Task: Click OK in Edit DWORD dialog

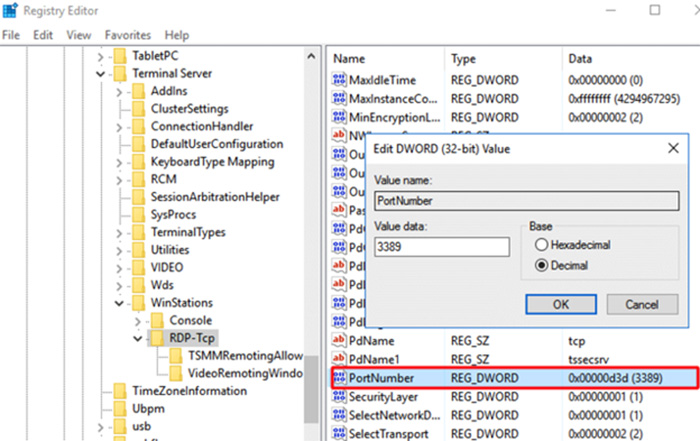Action: pos(561,304)
